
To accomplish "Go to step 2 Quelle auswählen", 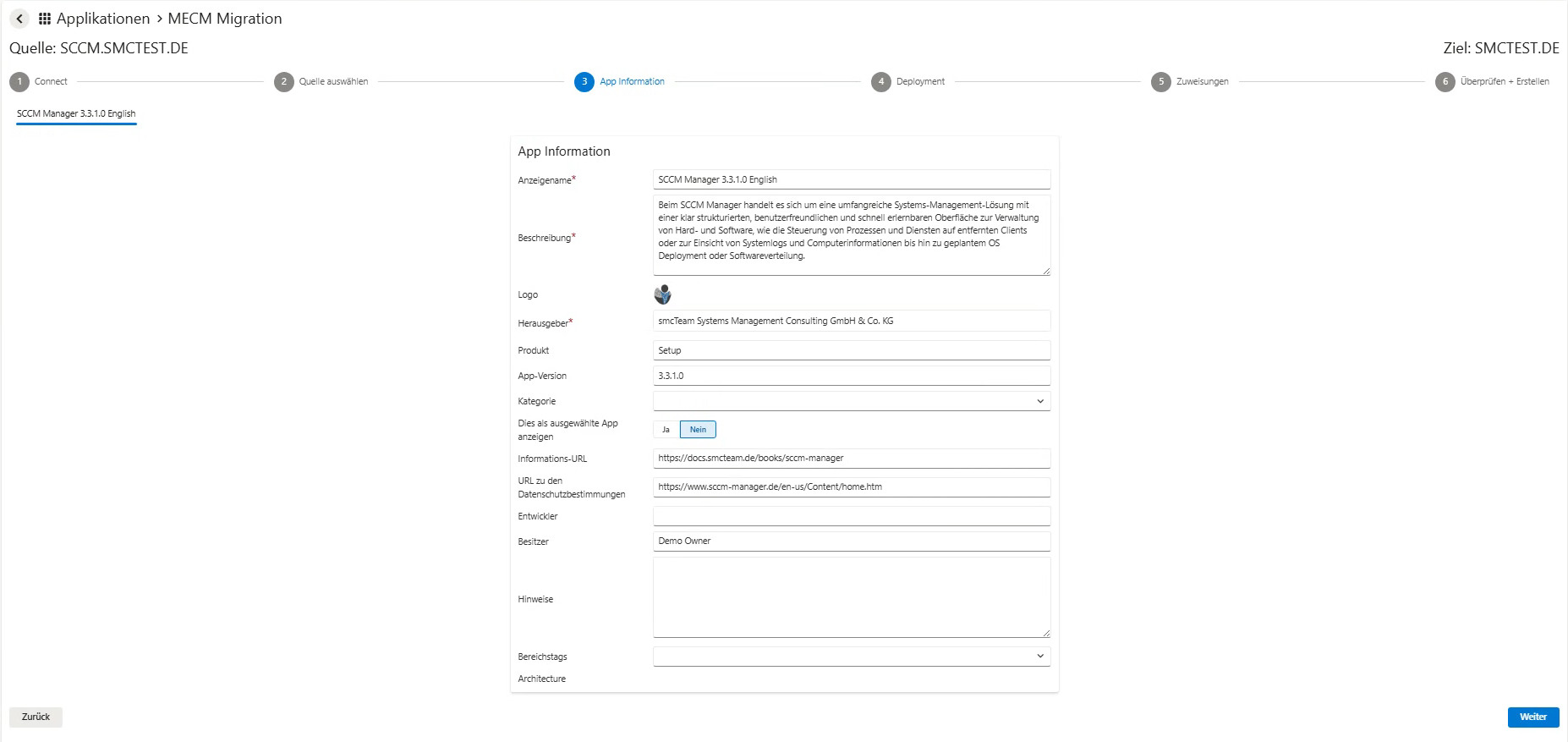I will click(321, 82).
